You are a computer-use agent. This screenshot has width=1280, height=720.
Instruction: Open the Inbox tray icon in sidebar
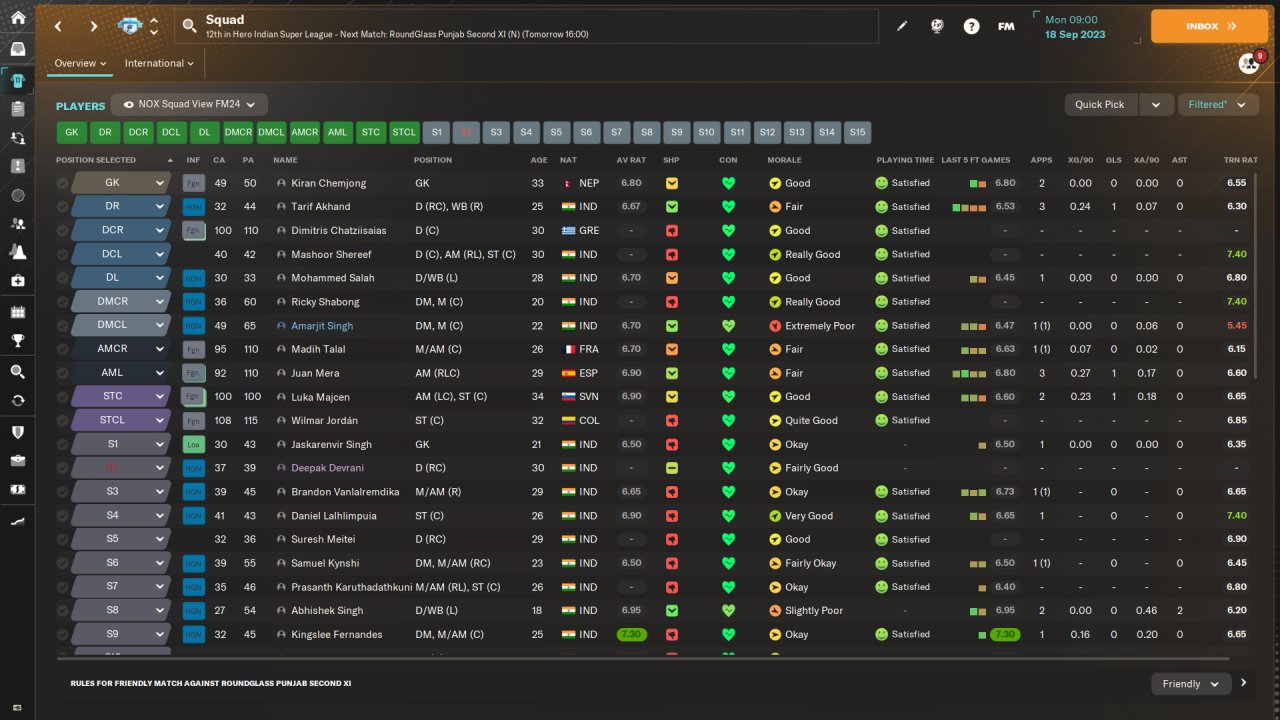tap(17, 49)
